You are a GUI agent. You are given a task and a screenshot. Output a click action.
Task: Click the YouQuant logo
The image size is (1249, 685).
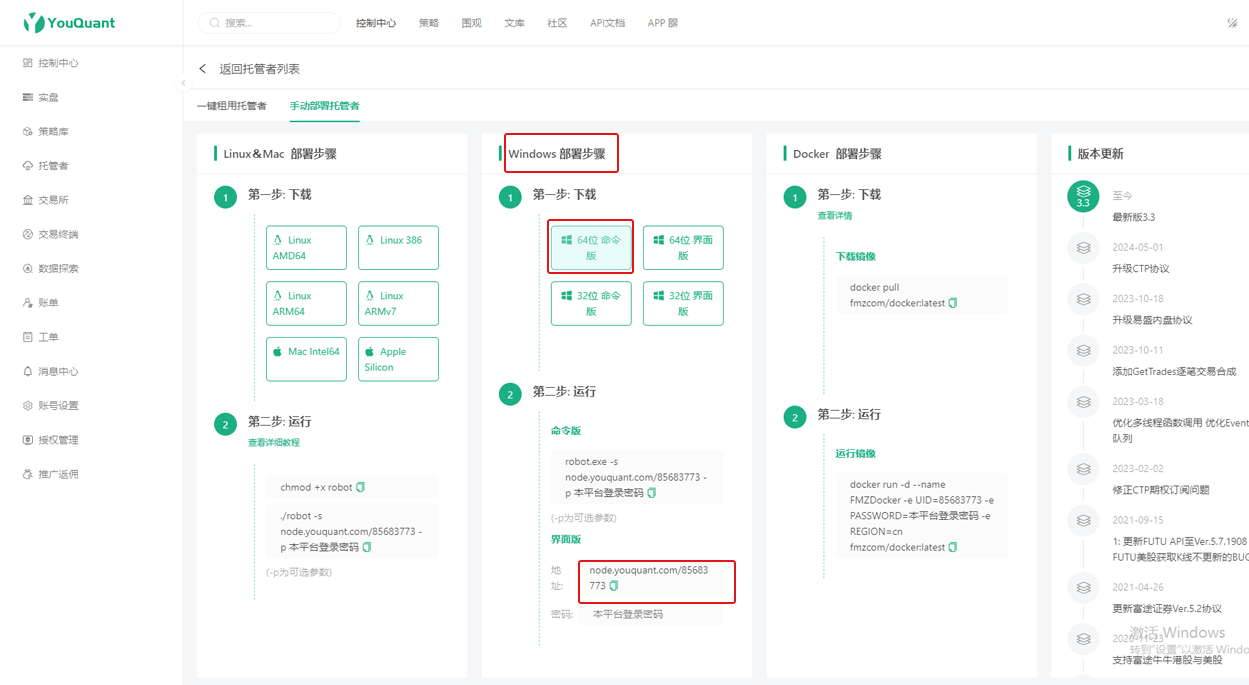[x=69, y=22]
